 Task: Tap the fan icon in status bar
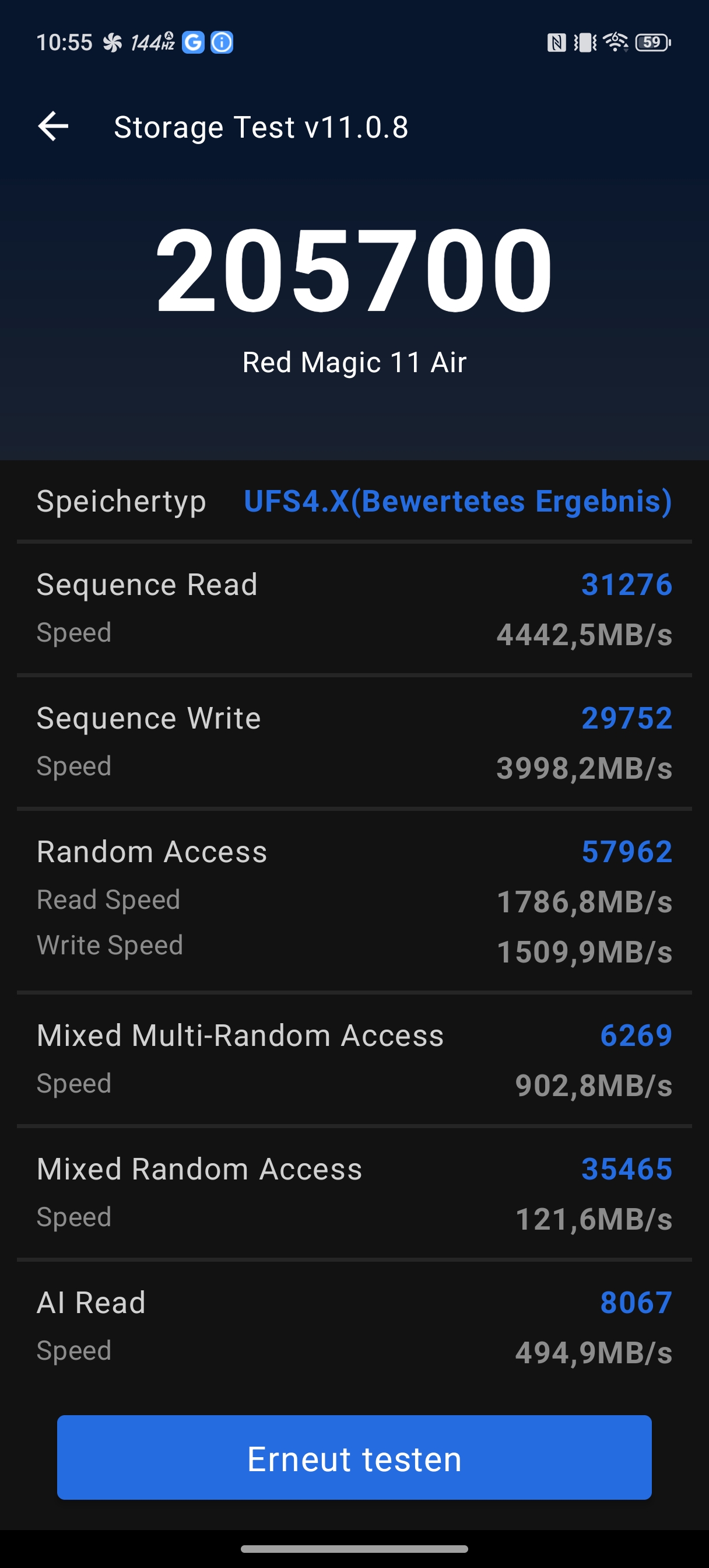112,43
